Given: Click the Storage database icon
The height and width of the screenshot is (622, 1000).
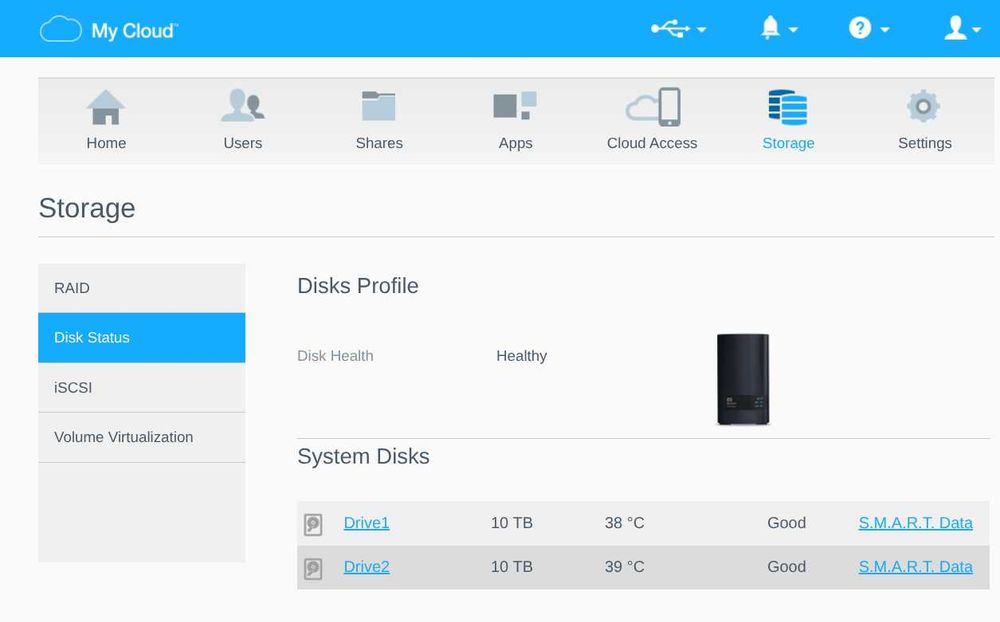Looking at the screenshot, I should click(x=788, y=107).
